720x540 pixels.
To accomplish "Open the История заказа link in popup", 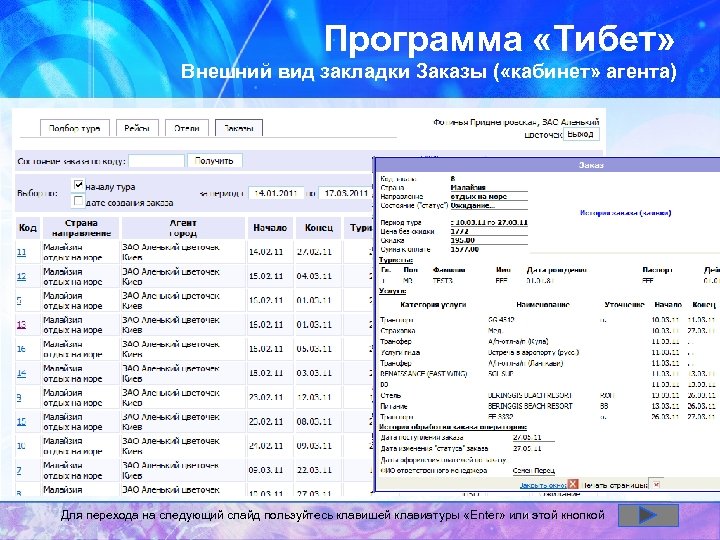I will 625,213.
